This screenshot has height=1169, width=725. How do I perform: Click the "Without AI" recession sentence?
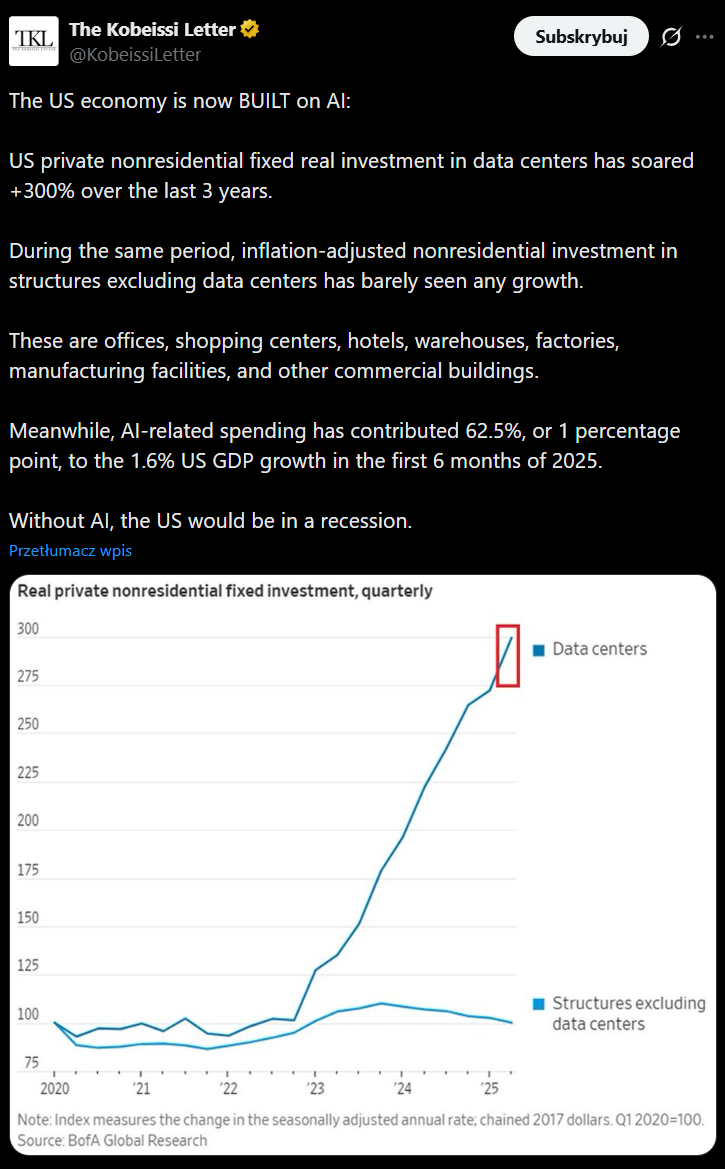point(210,521)
